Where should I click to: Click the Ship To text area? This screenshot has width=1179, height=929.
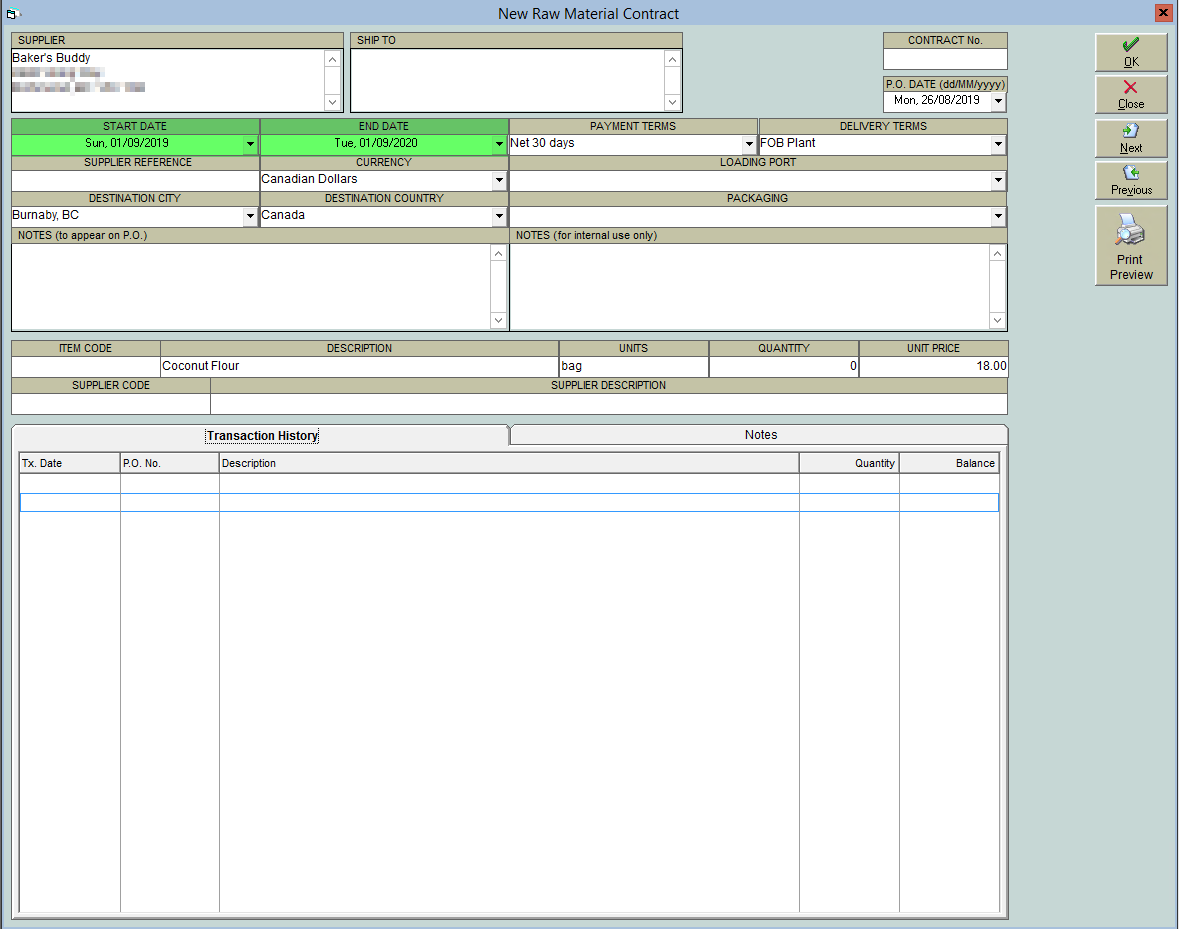(508, 80)
